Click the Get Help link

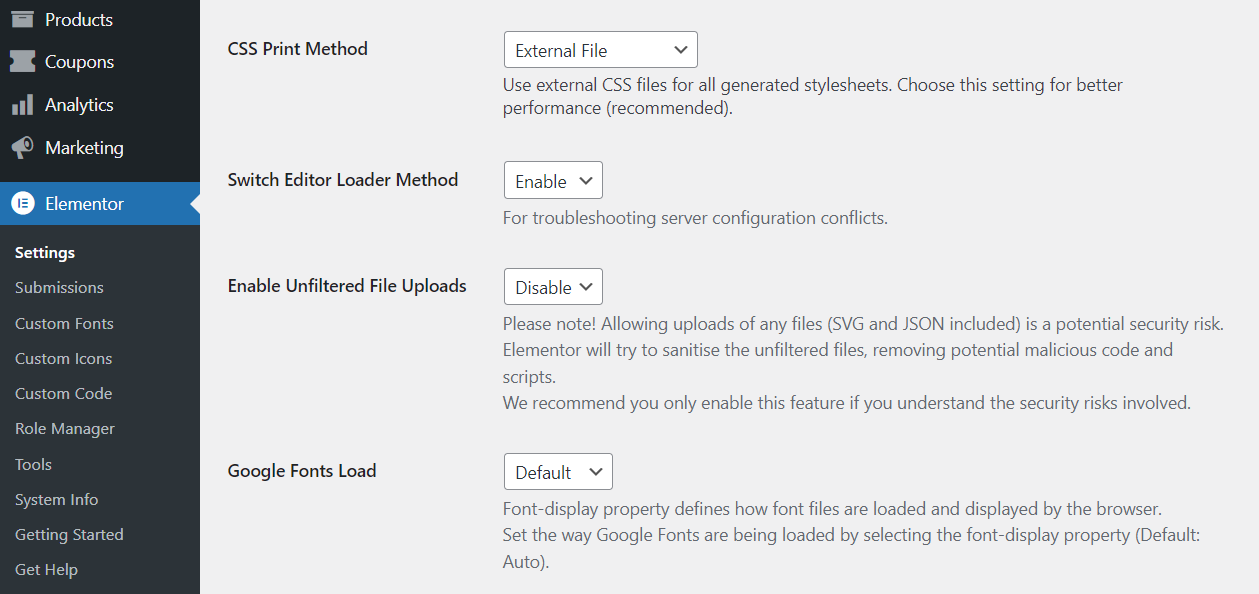coord(46,569)
